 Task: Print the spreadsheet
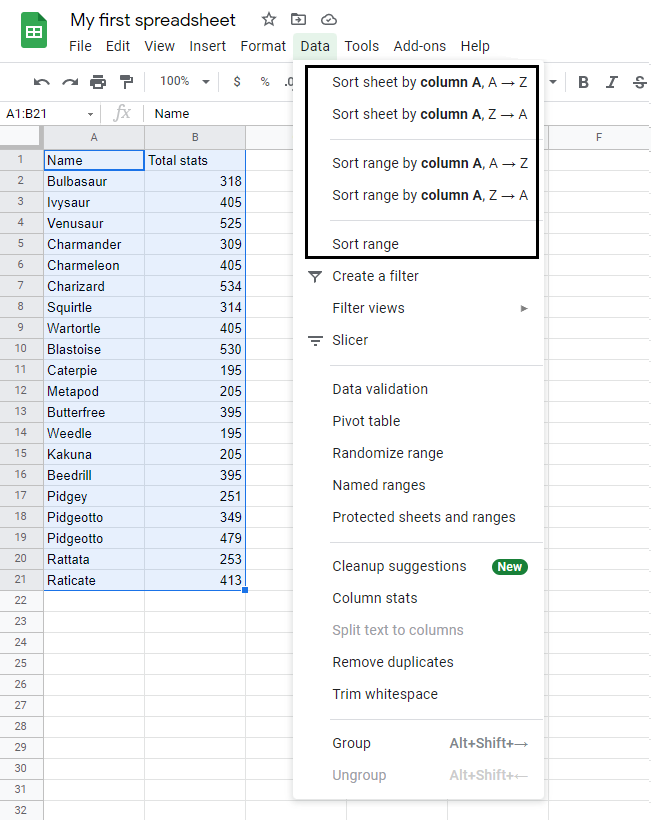coord(98,82)
